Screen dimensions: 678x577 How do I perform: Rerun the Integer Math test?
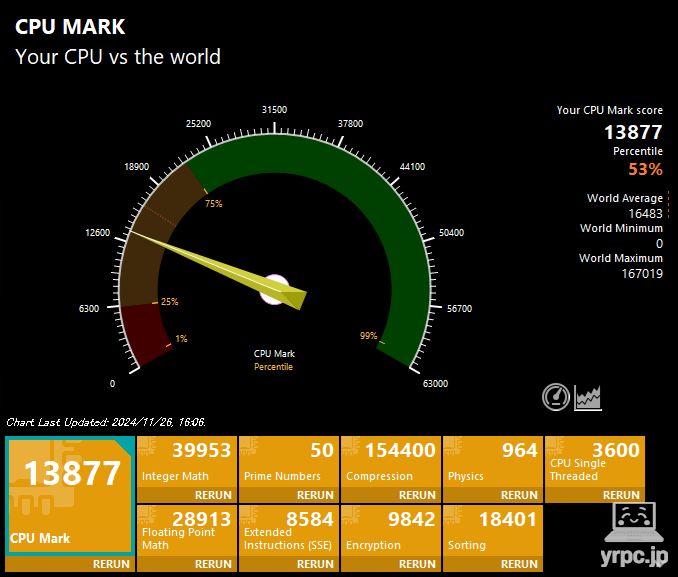[214, 495]
